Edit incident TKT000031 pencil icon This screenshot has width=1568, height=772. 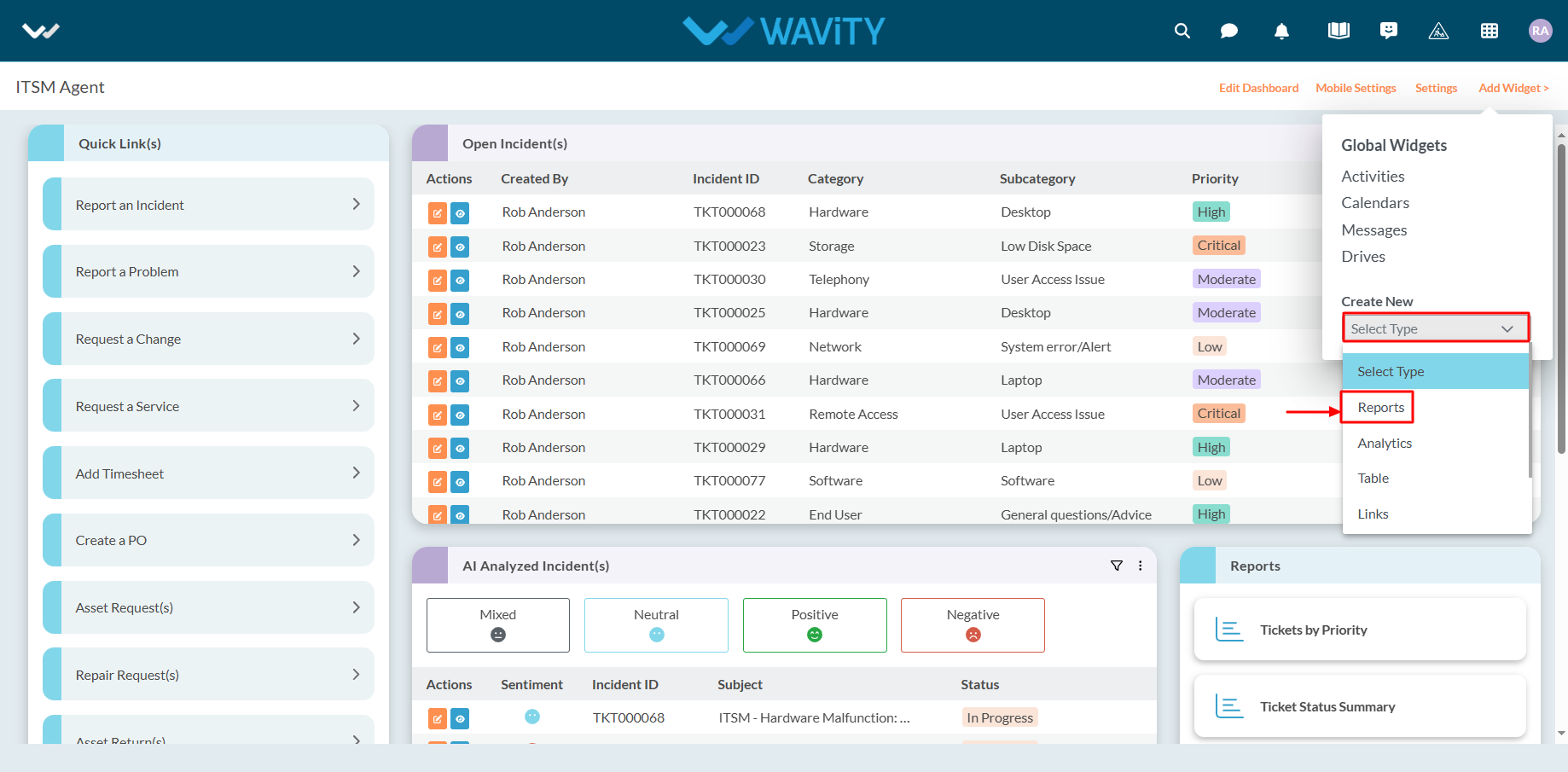[x=437, y=415]
